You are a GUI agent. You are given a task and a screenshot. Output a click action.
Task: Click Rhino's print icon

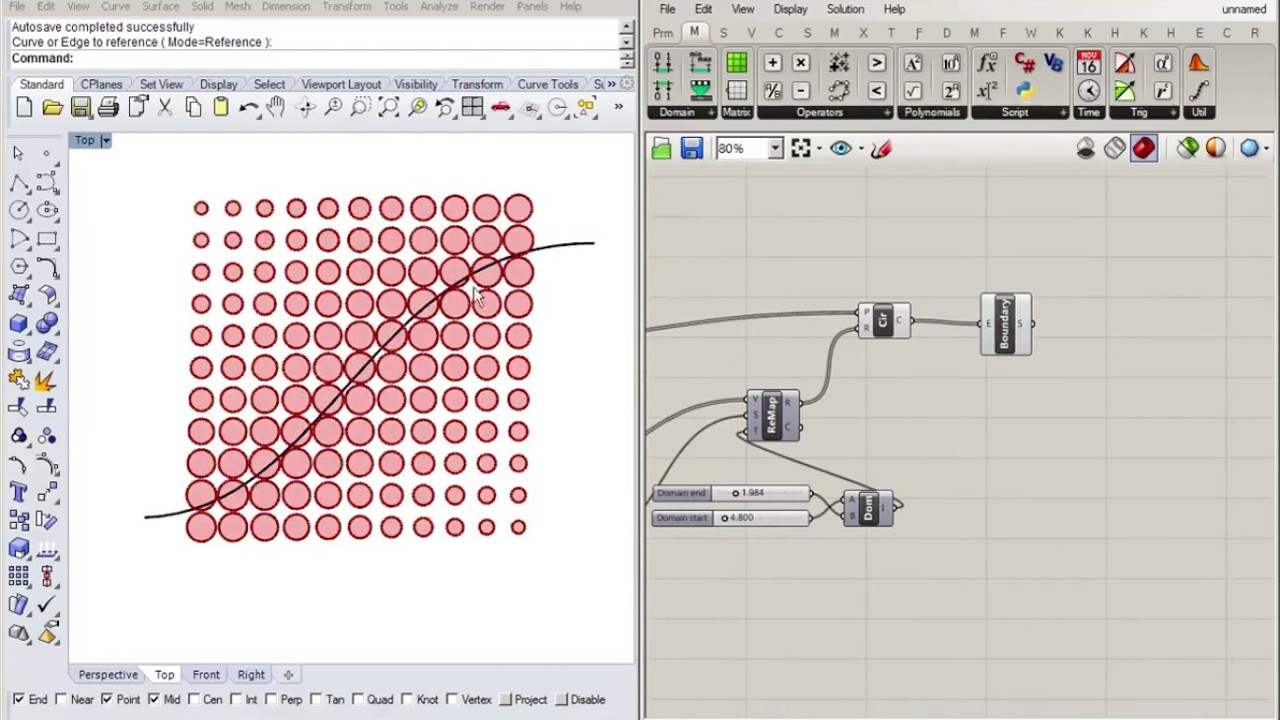(x=109, y=108)
